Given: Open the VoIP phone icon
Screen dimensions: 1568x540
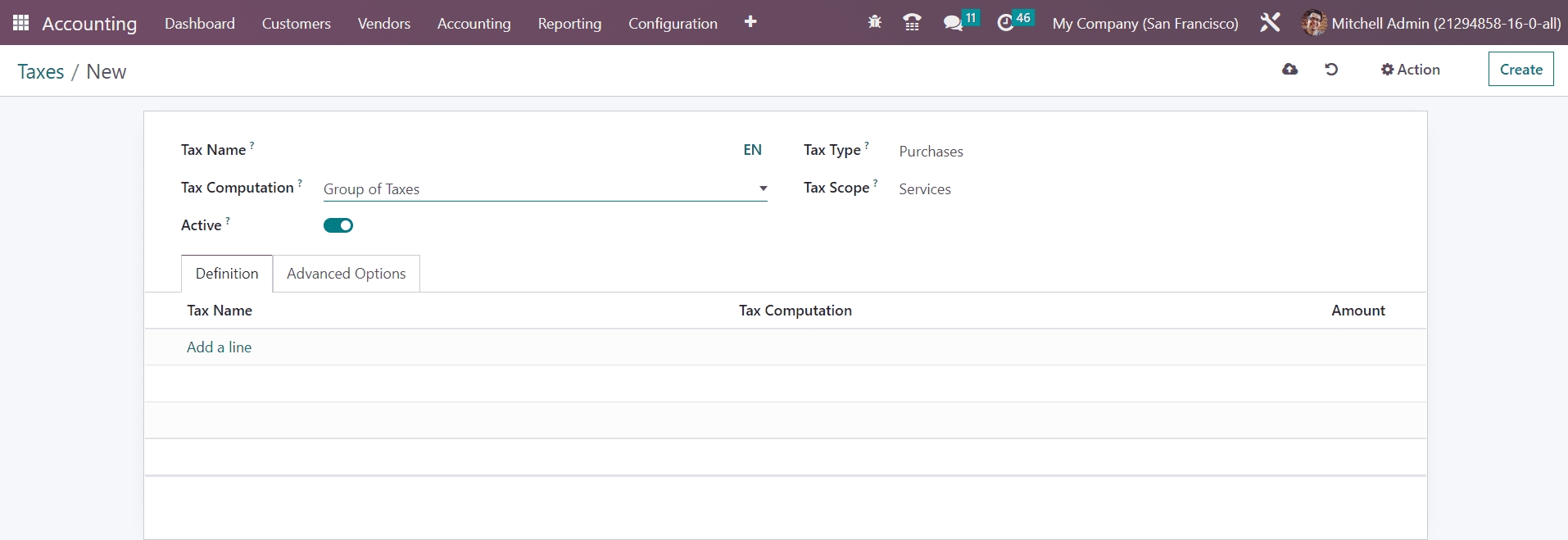Looking at the screenshot, I should 912,23.
